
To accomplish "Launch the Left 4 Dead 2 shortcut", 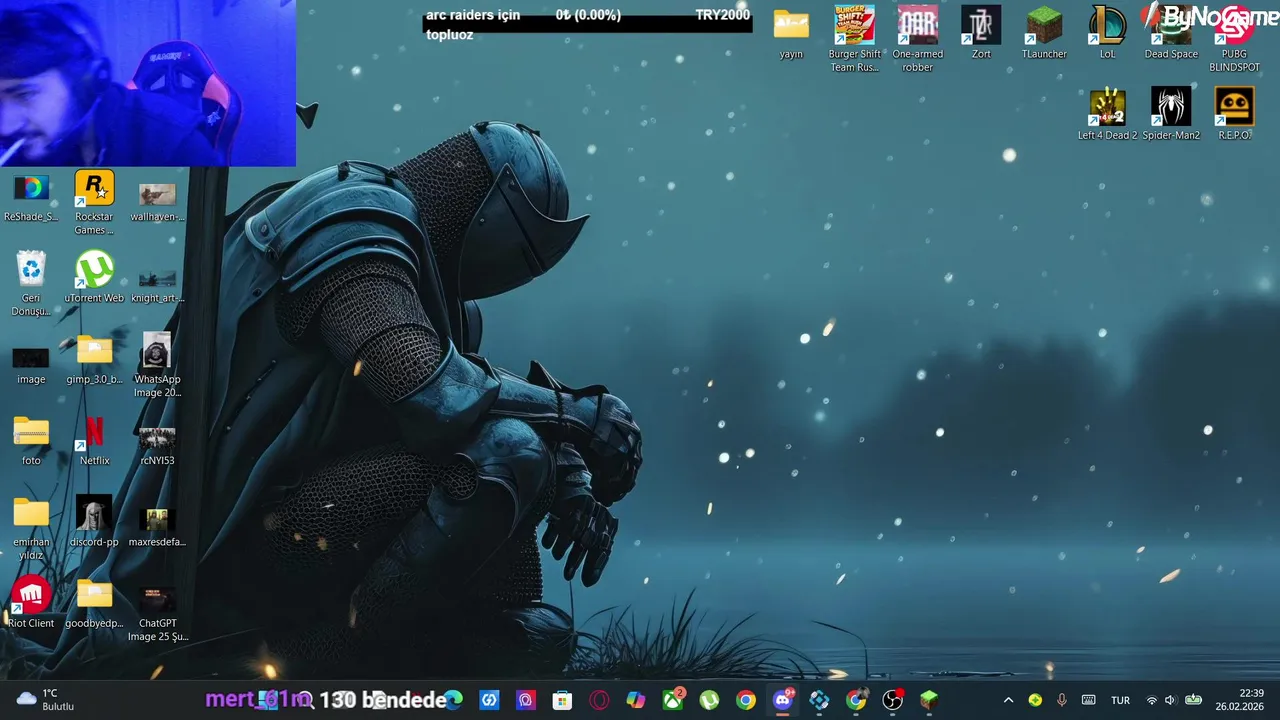I will (x=1107, y=115).
